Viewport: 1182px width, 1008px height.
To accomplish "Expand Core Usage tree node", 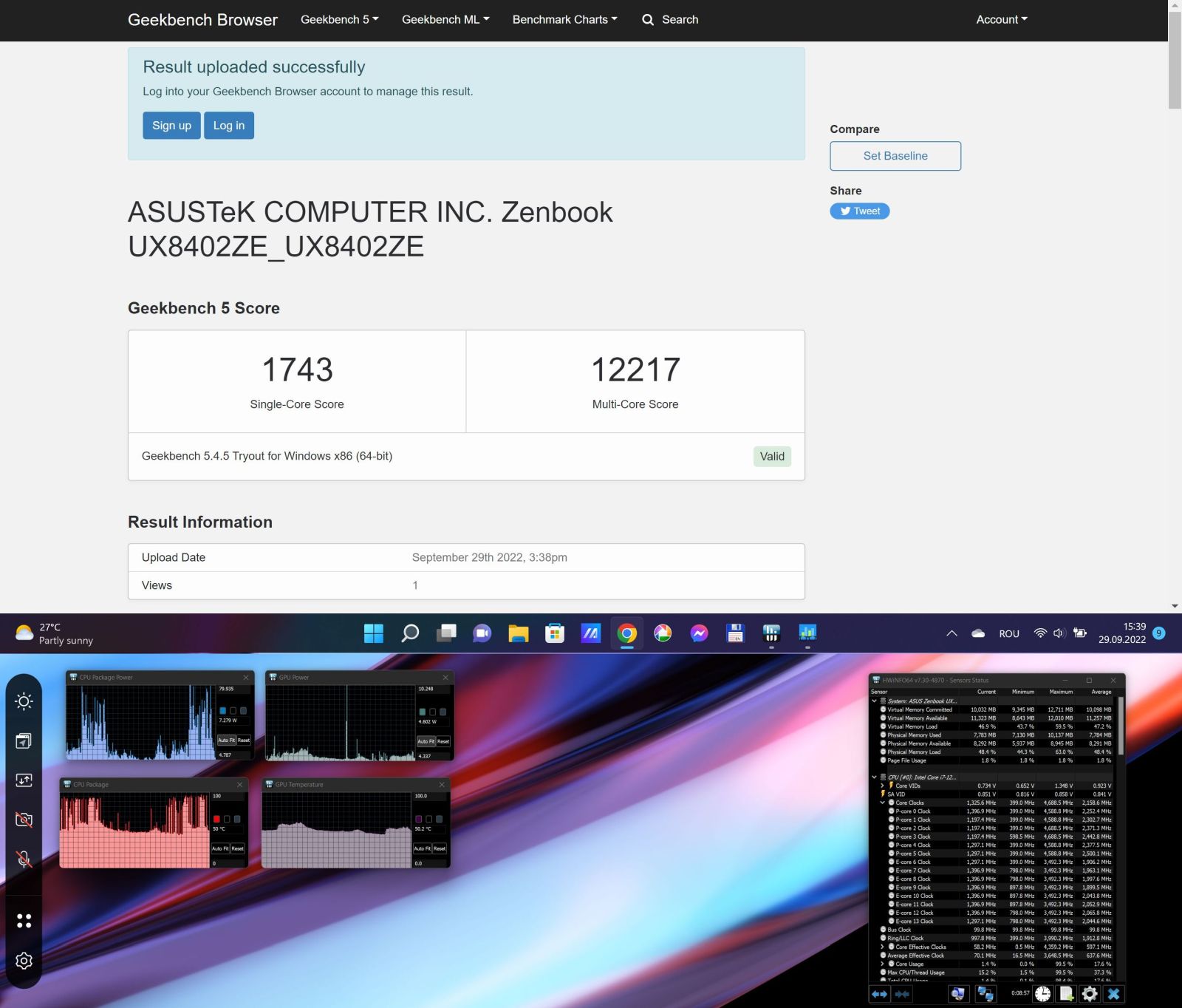I will pos(882,964).
